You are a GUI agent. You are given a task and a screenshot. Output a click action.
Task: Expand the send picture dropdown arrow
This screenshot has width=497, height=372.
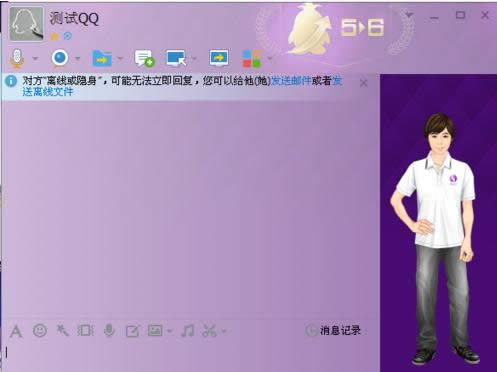(x=170, y=331)
